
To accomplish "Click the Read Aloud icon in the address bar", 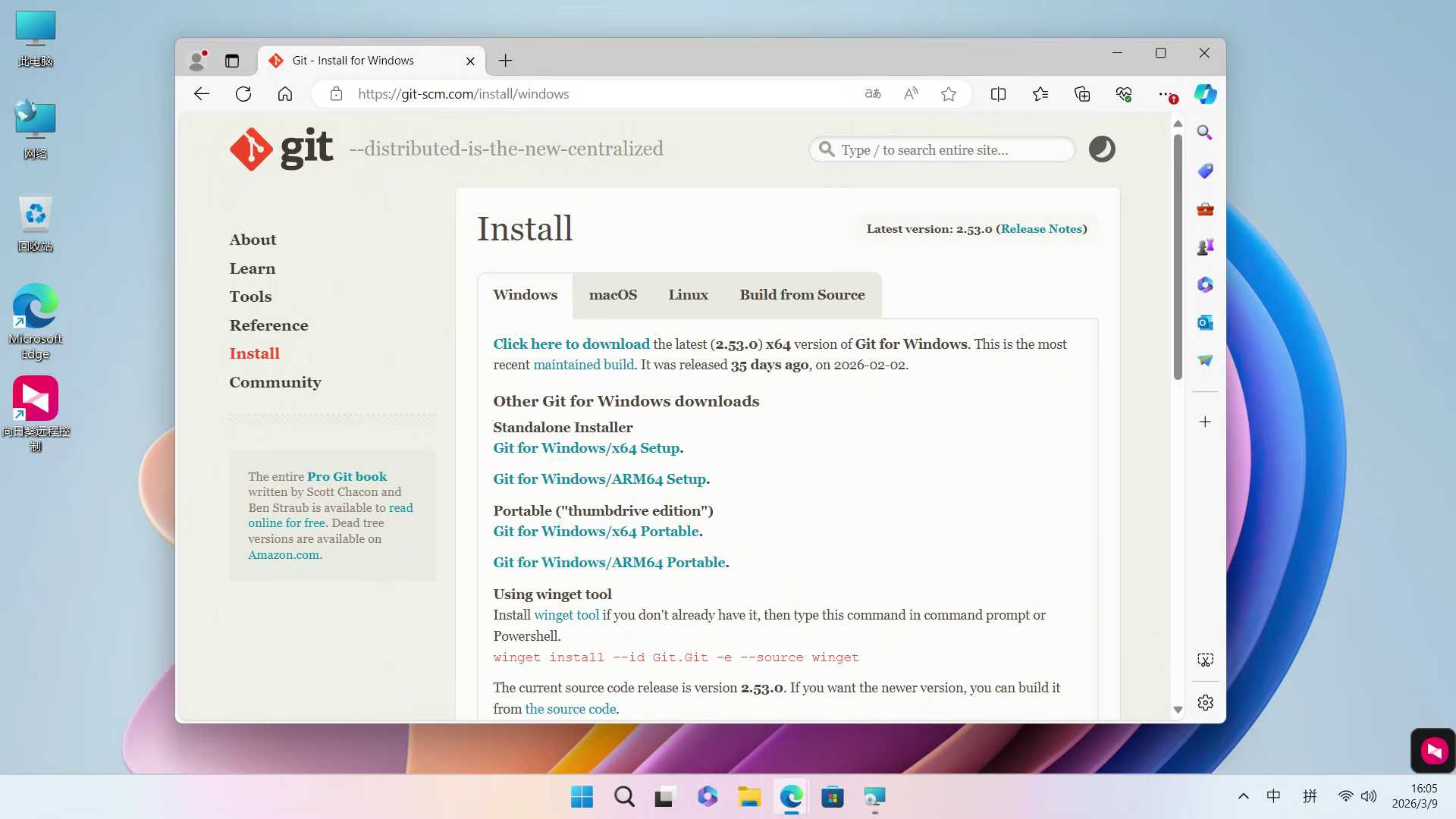I will [911, 94].
